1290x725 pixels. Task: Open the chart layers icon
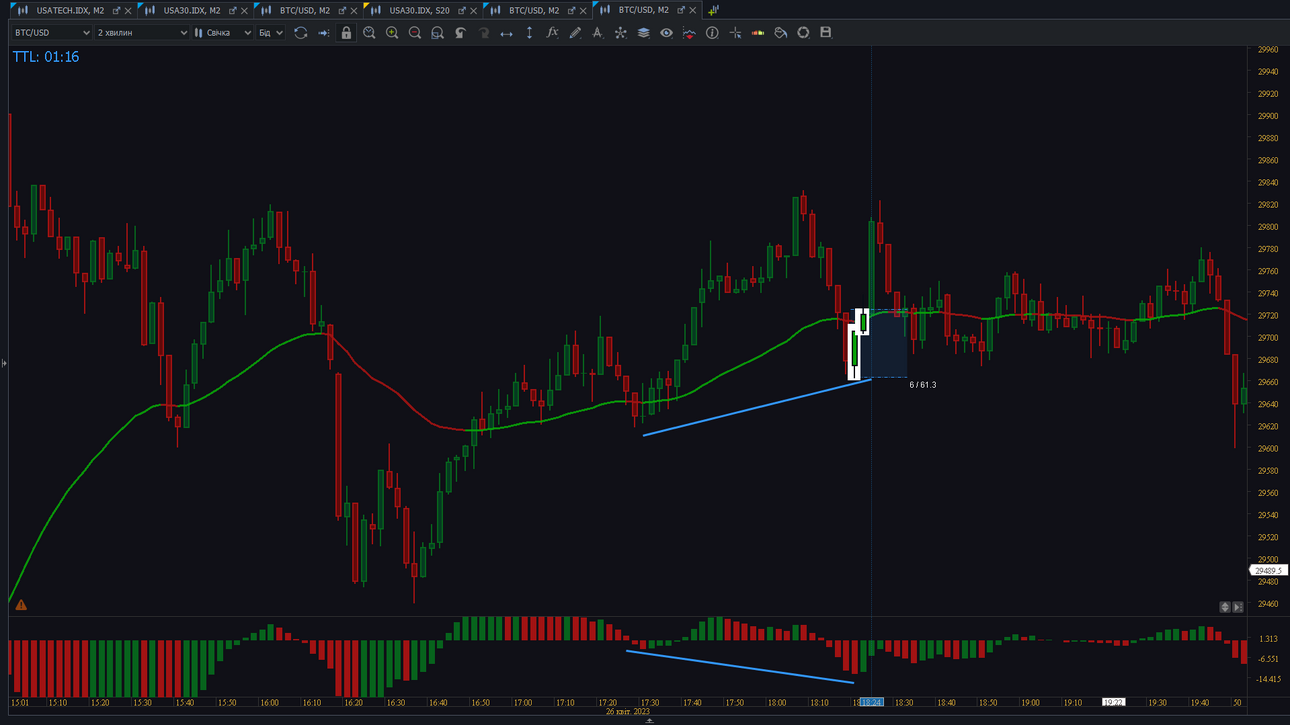pyautogui.click(x=643, y=33)
